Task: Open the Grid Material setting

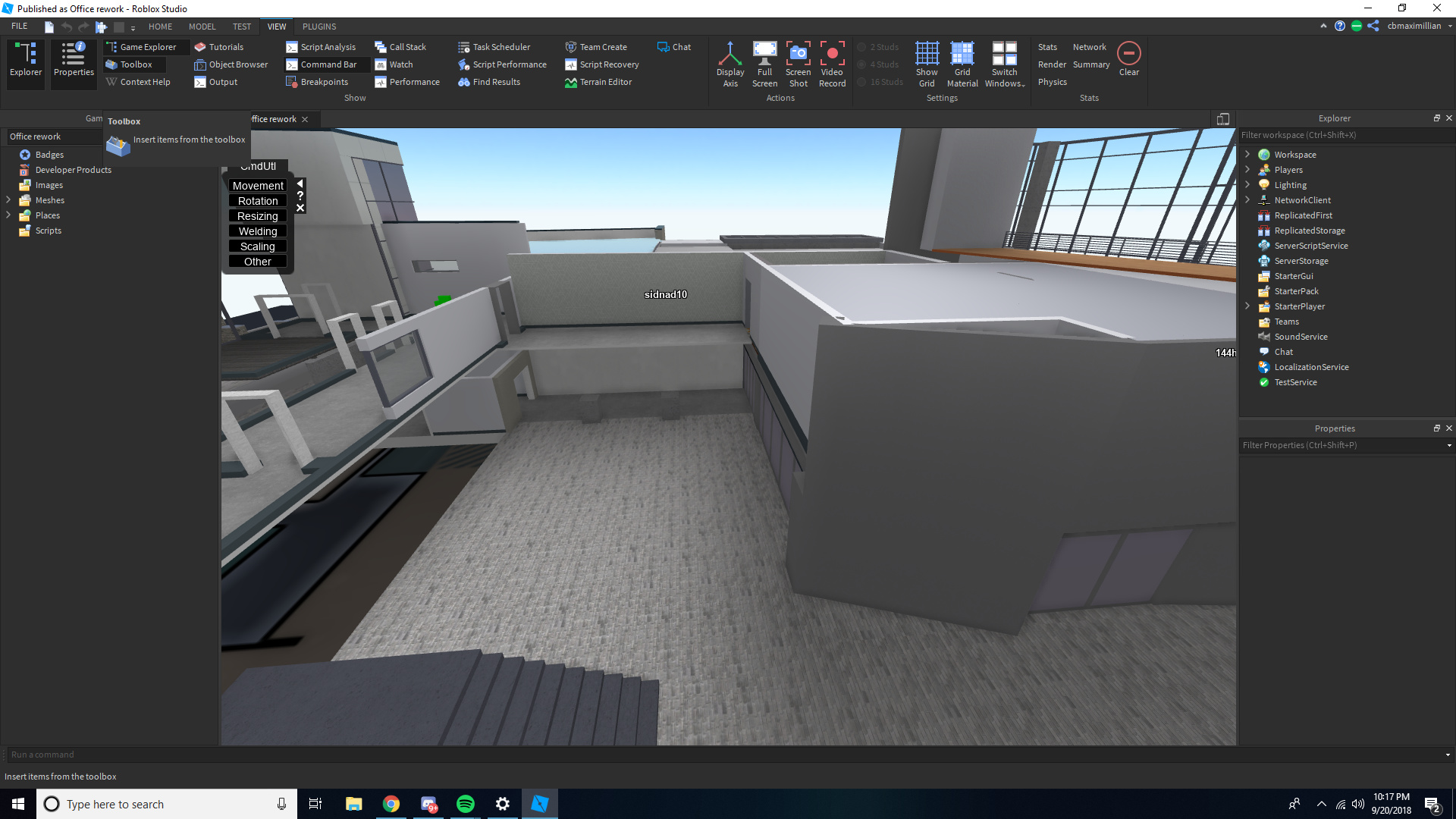Action: pyautogui.click(x=962, y=64)
